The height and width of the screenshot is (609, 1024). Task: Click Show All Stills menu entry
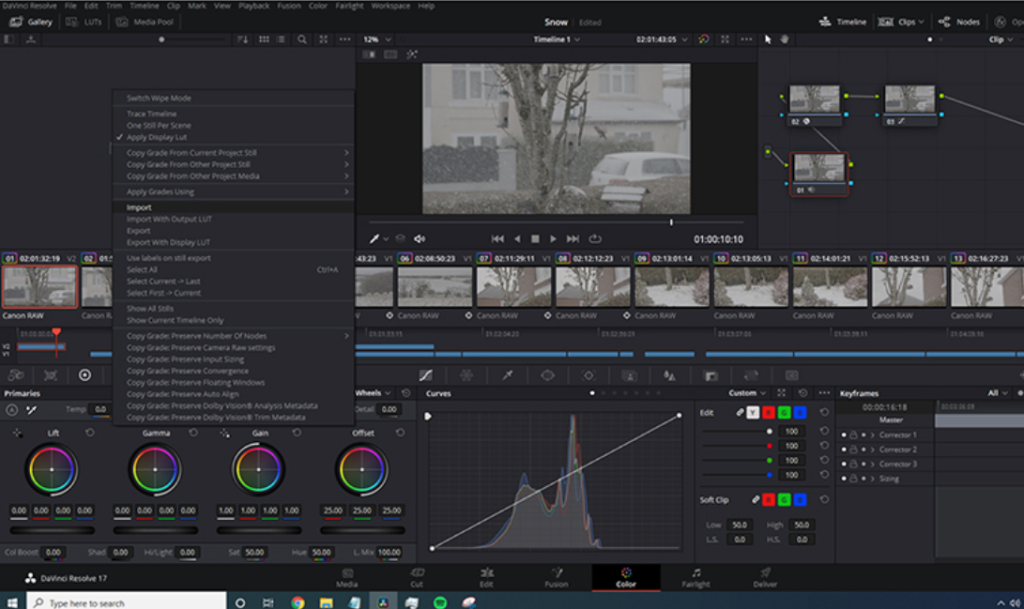click(x=150, y=309)
